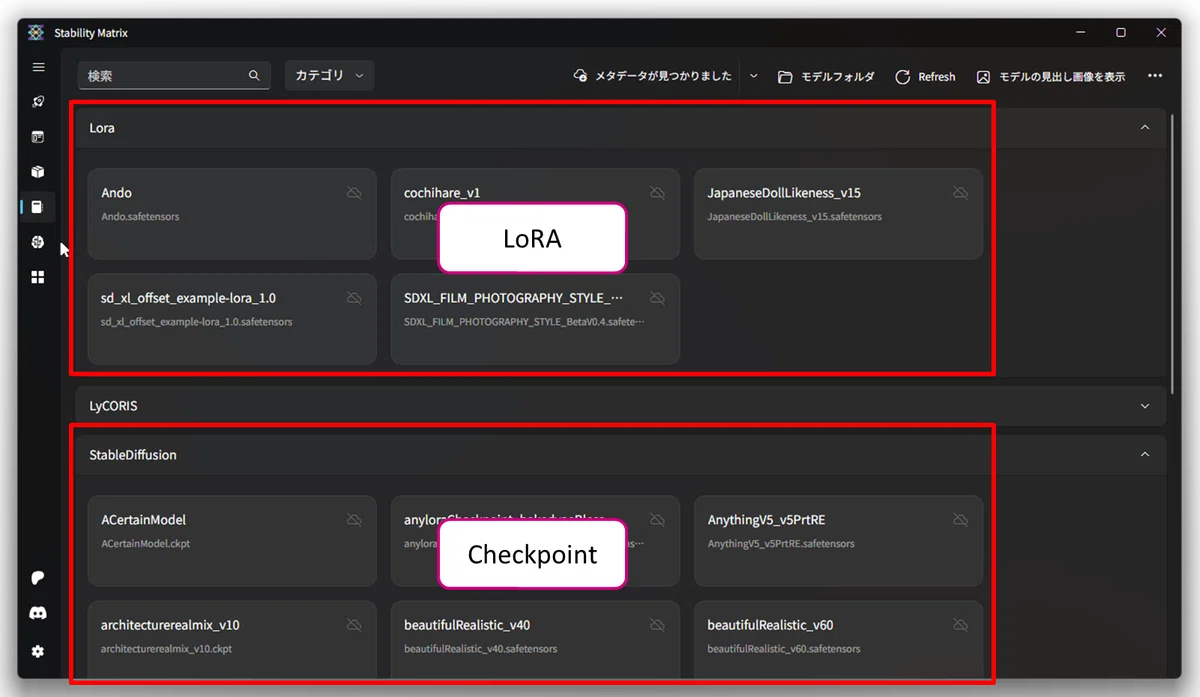
Task: Select the Checkpoint Manager sidebar icon
Action: 38,207
